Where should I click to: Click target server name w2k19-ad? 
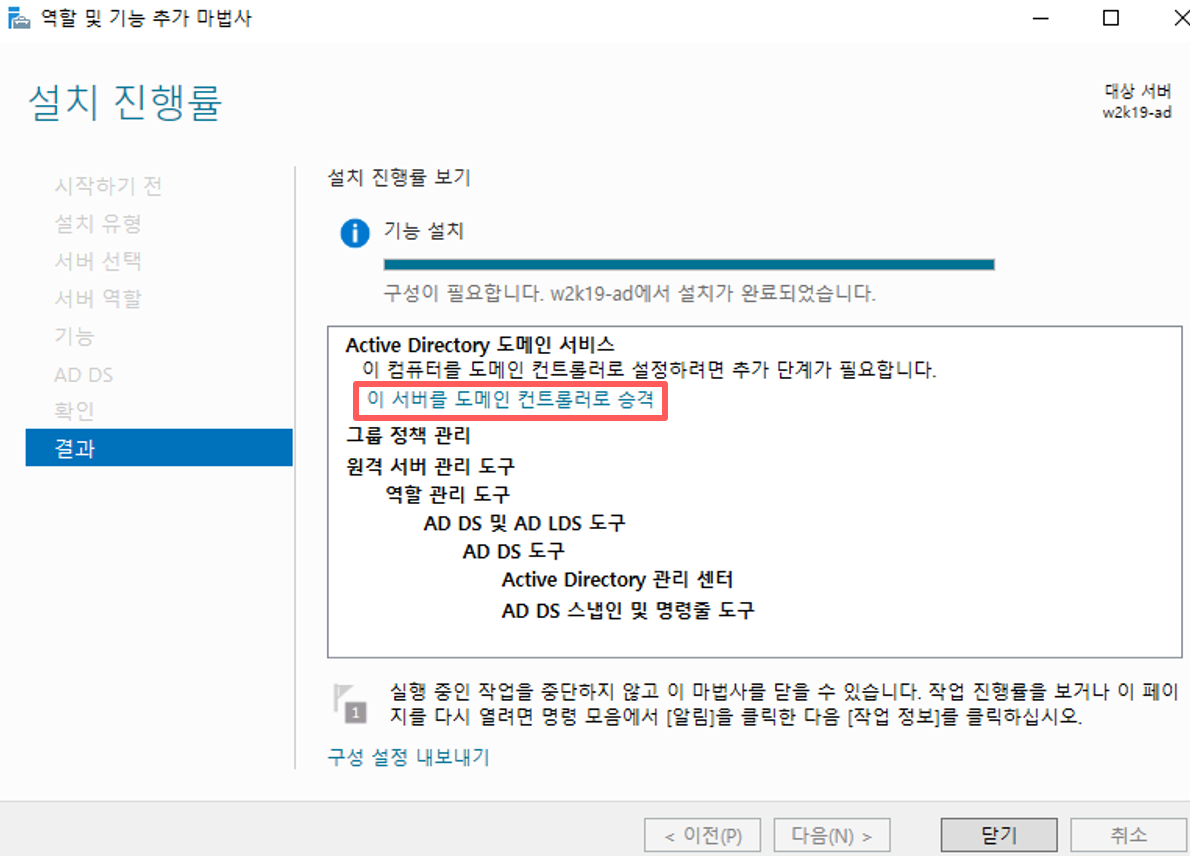[x=1137, y=112]
